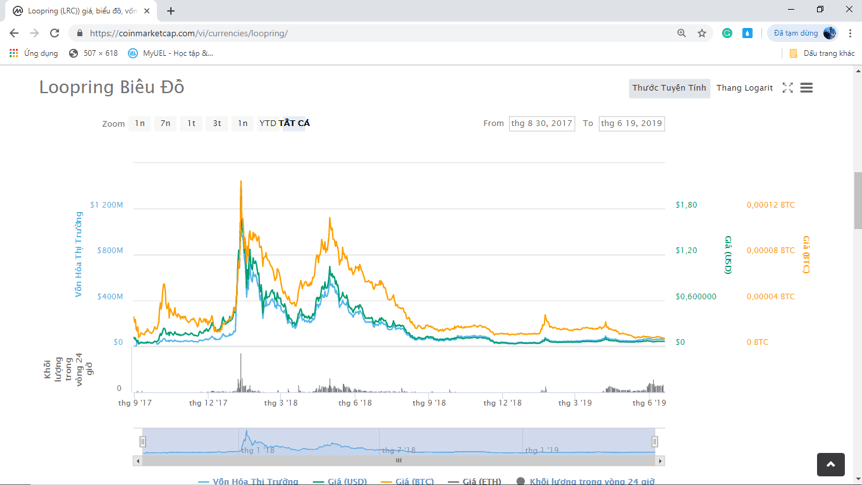Open the paused profile avatar button

tap(803, 33)
